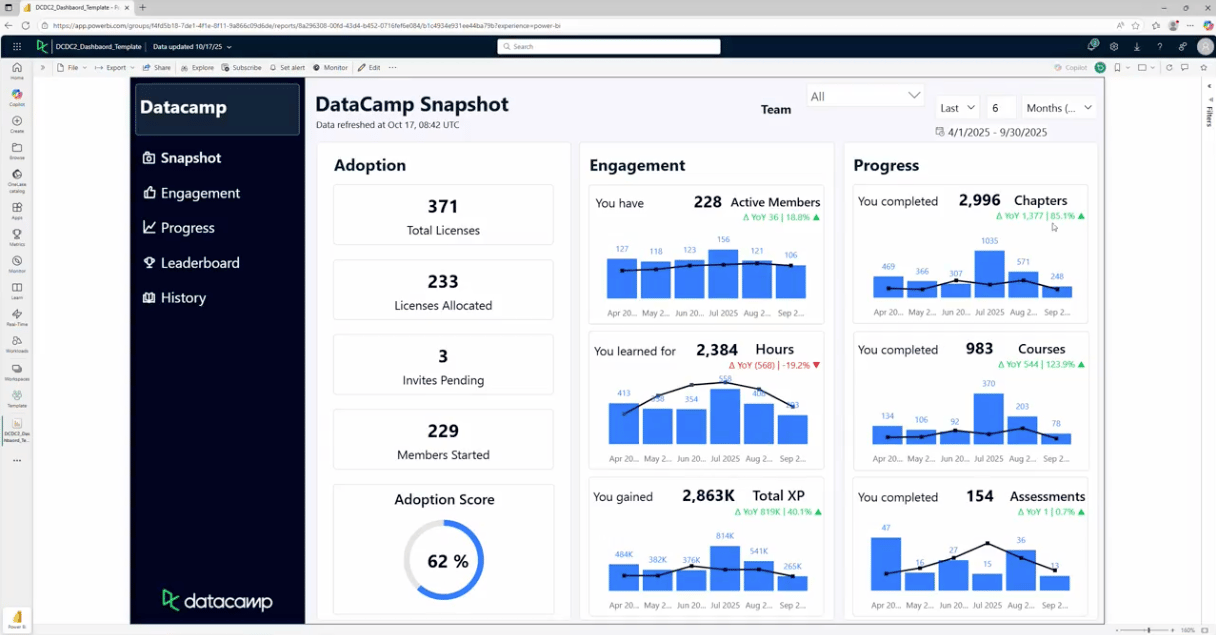Click the Subscribe button in the toolbar

coord(241,68)
